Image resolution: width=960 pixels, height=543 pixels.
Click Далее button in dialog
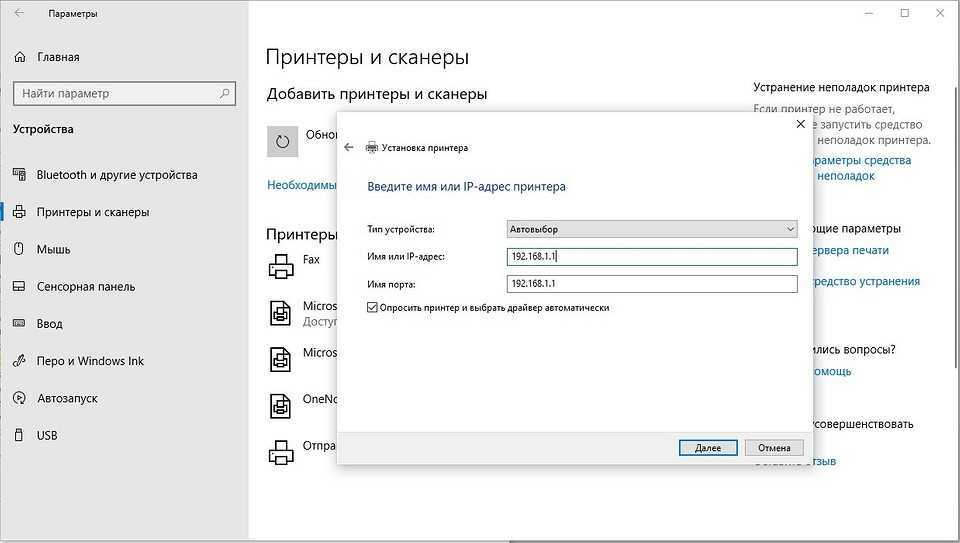coord(708,448)
